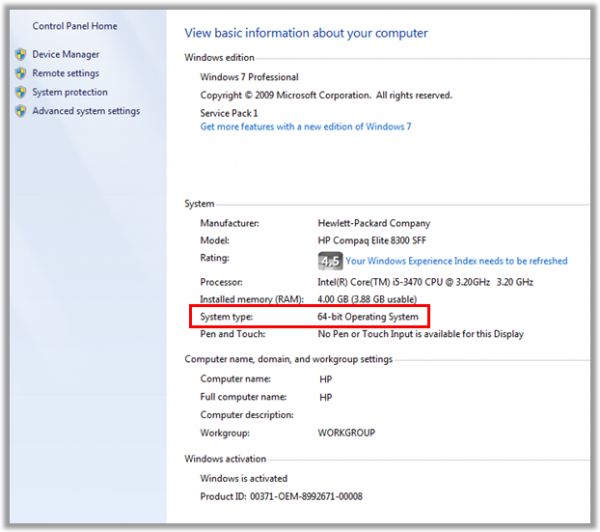Select the Hewlett-Packard Company manufacturer value
The height and width of the screenshot is (532, 600).
point(374,223)
